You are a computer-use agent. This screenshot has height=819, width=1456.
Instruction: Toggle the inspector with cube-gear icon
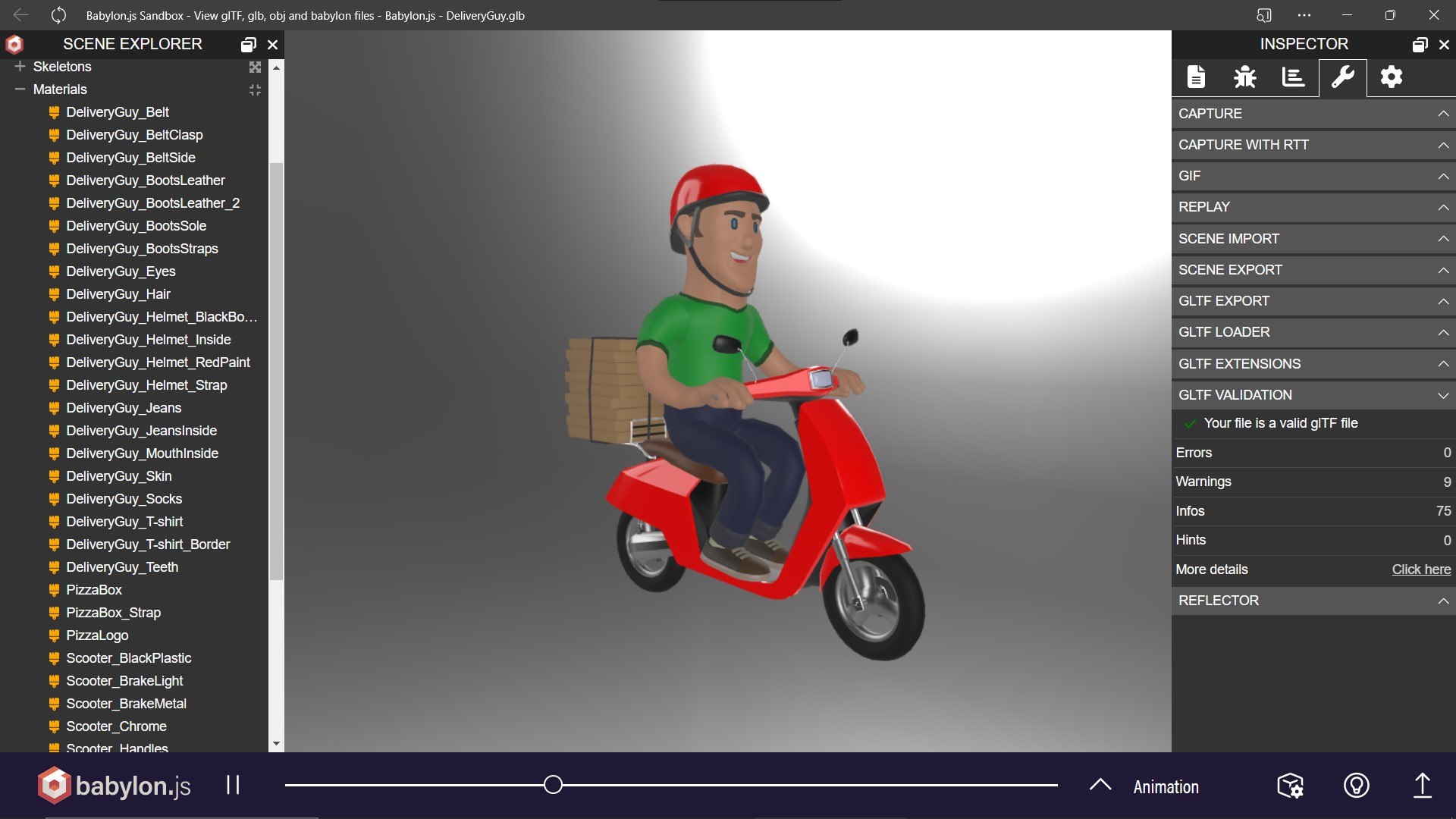[1290, 786]
